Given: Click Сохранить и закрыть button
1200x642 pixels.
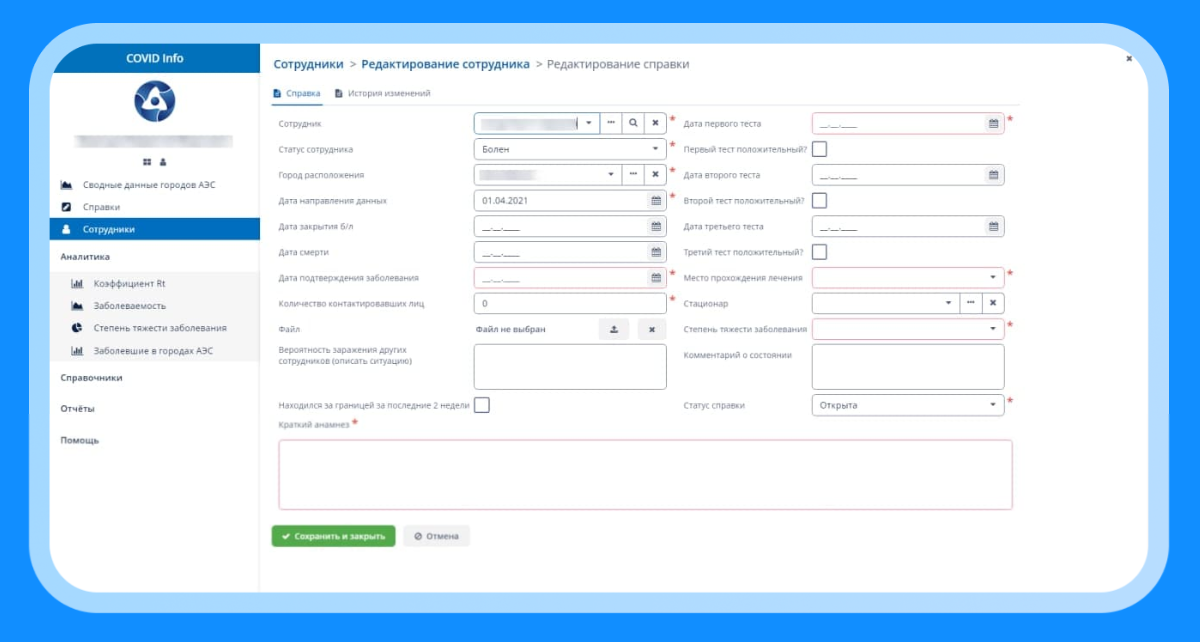Looking at the screenshot, I should point(333,536).
